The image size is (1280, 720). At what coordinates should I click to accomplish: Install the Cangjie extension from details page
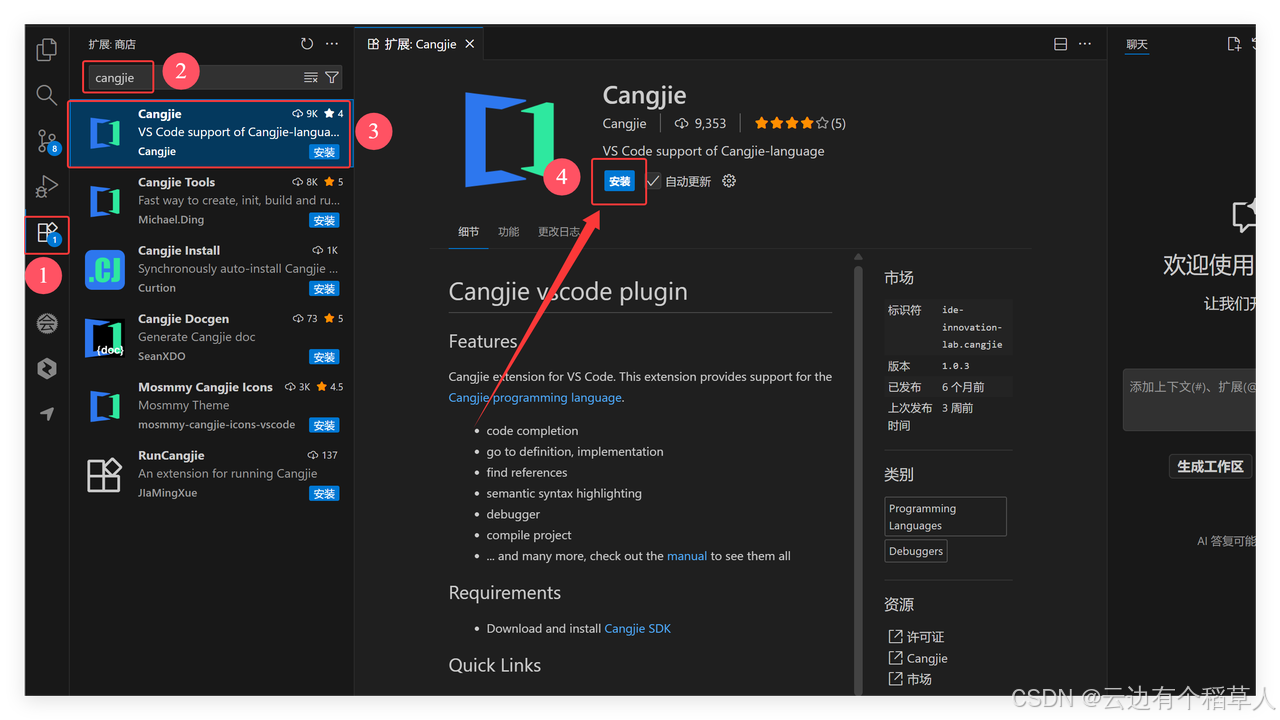coord(620,181)
